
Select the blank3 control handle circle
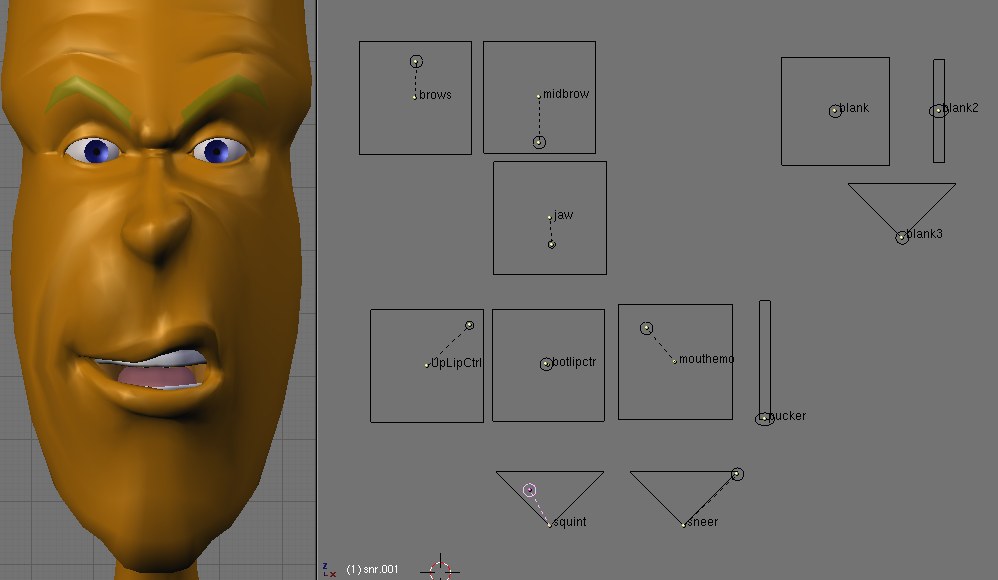902,238
